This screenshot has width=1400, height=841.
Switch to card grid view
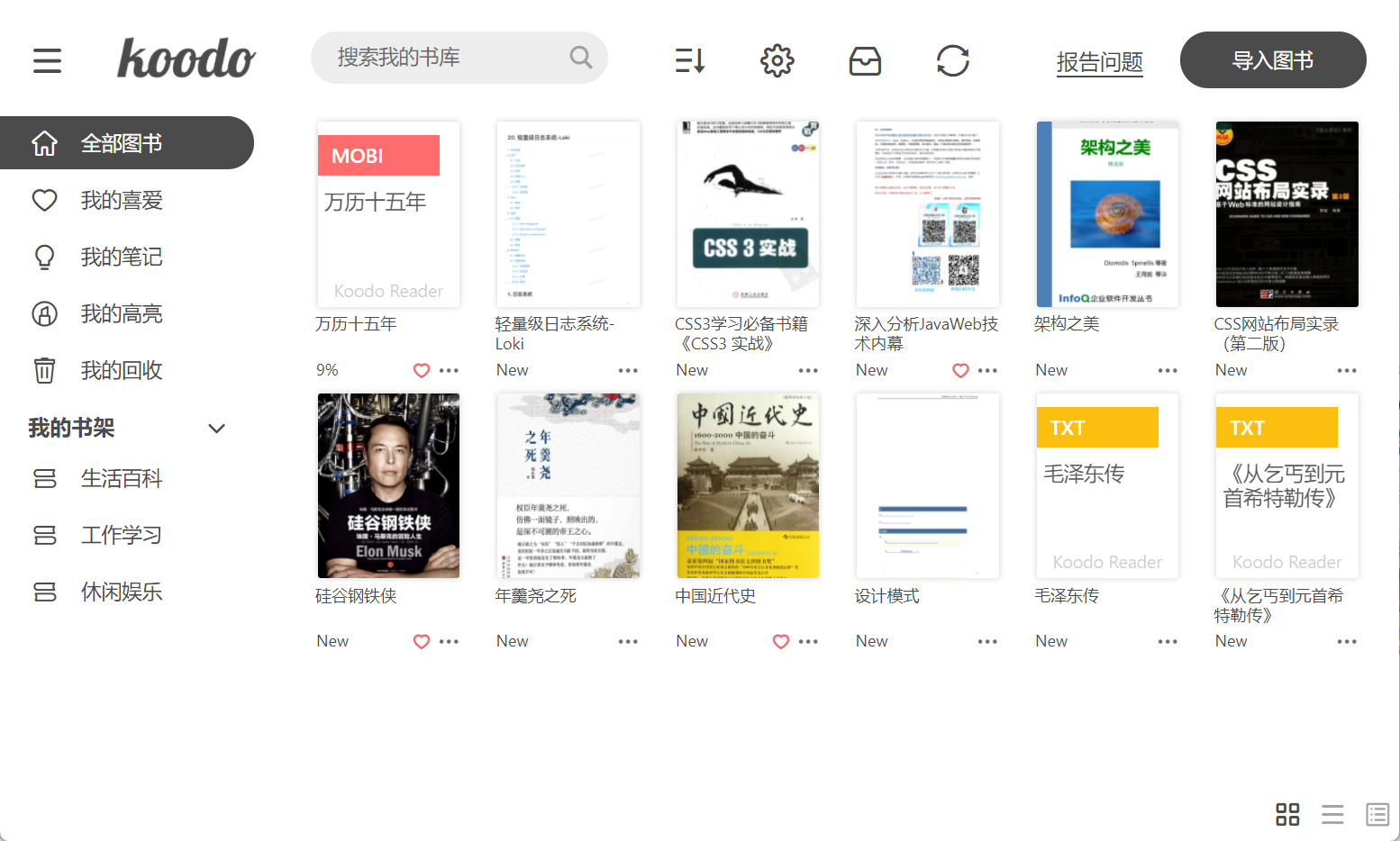[x=1287, y=814]
